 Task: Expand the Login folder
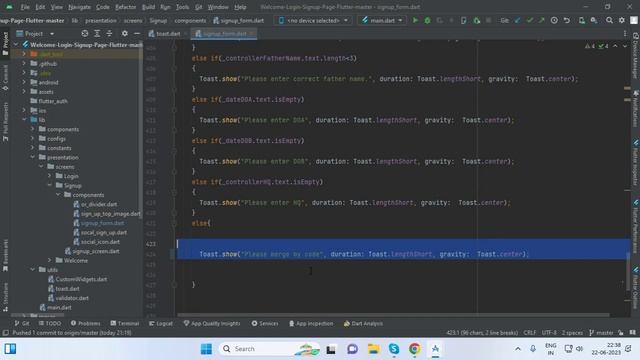50,176
